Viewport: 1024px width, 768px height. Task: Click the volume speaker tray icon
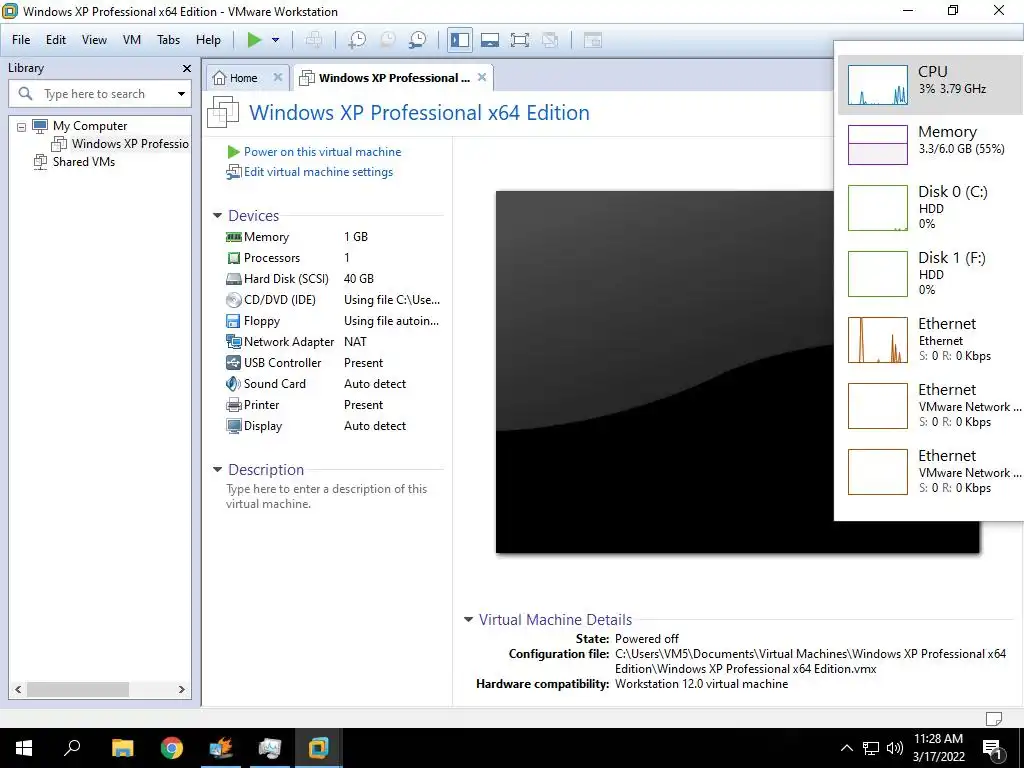(895, 748)
